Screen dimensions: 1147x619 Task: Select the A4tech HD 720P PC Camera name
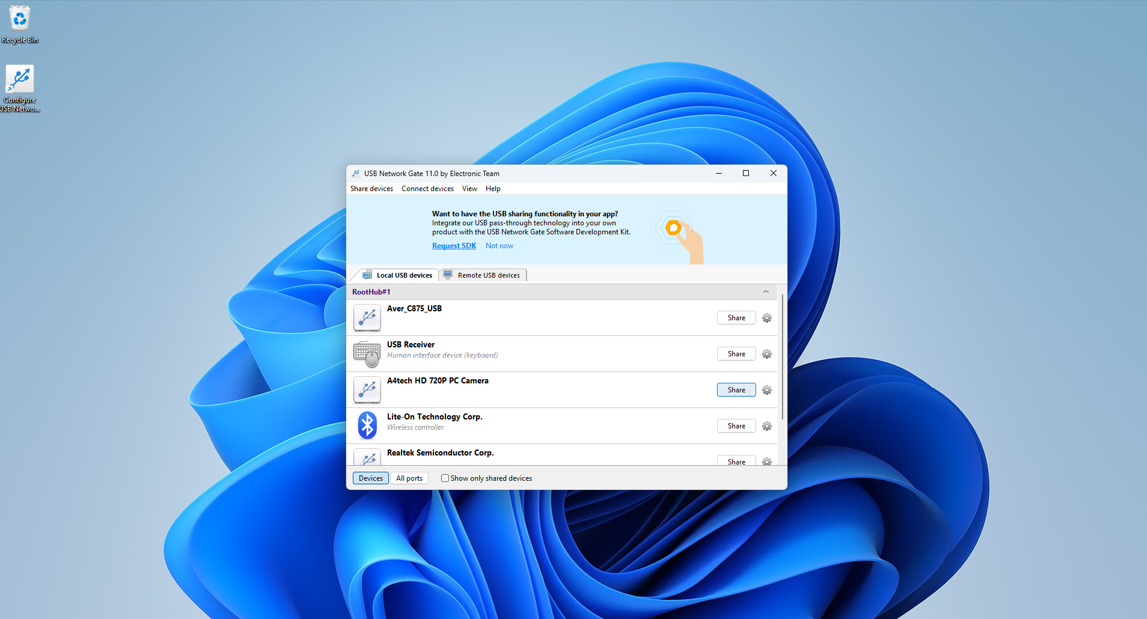click(x=437, y=380)
